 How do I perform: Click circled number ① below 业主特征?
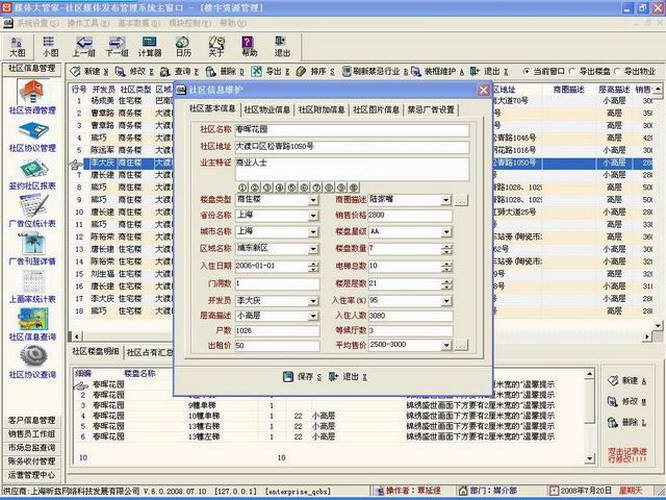click(x=243, y=187)
